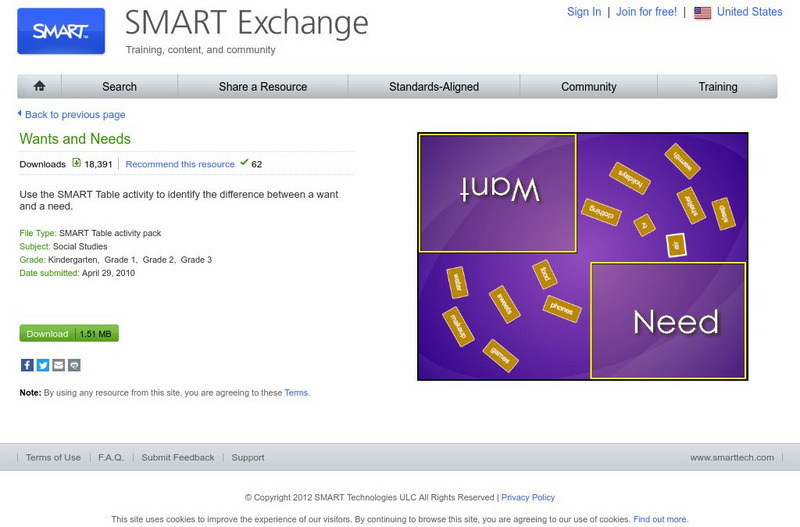
Task: Open Share a Resource tab
Action: pyautogui.click(x=263, y=87)
